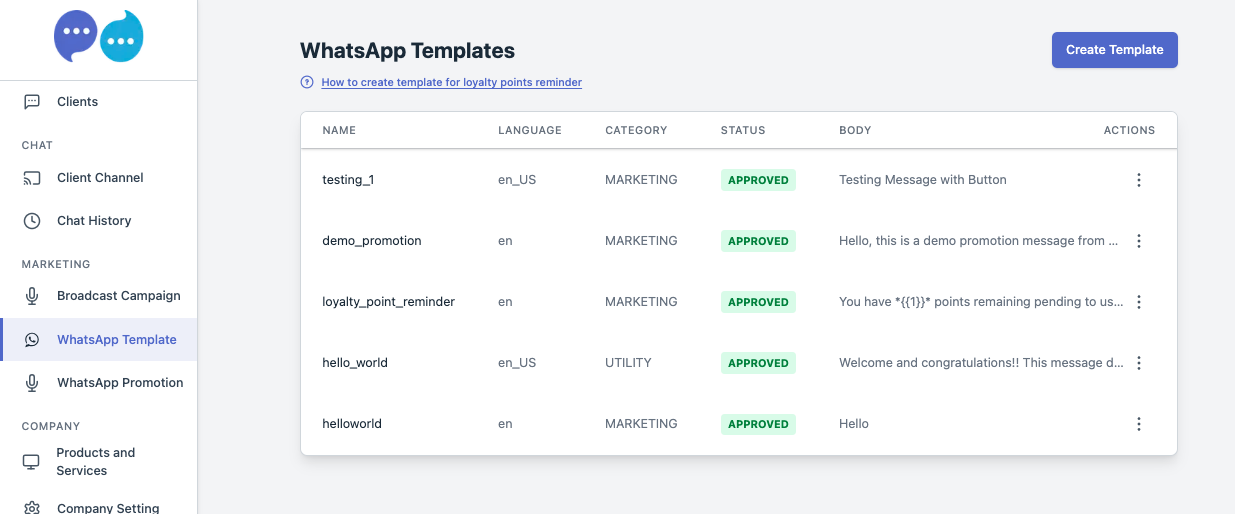Open actions menu for demo_promotion row

tap(1138, 241)
